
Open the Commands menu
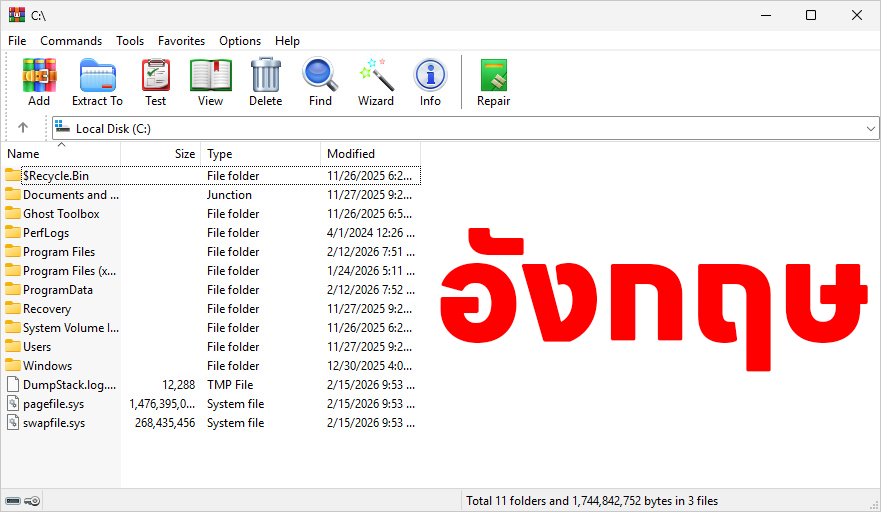pyautogui.click(x=71, y=41)
